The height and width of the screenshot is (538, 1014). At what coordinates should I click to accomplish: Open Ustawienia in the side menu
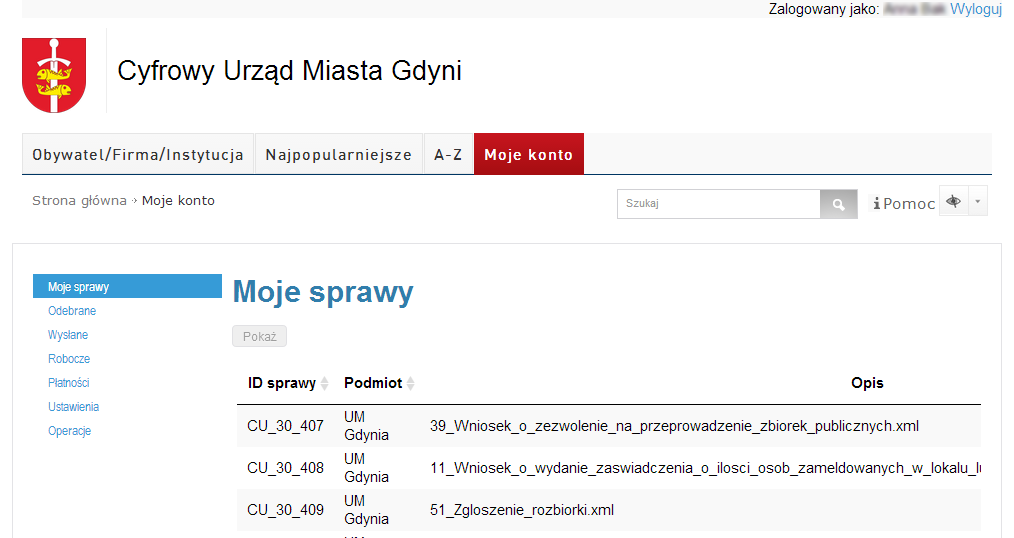pos(73,407)
